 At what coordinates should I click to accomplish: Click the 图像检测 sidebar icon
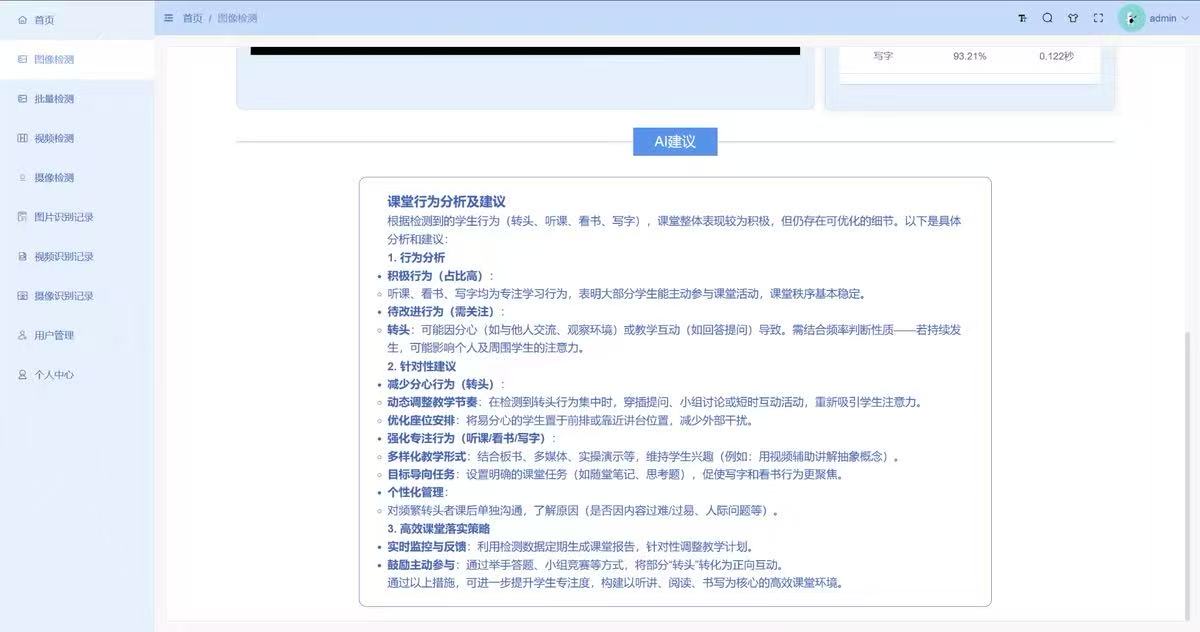(22, 59)
